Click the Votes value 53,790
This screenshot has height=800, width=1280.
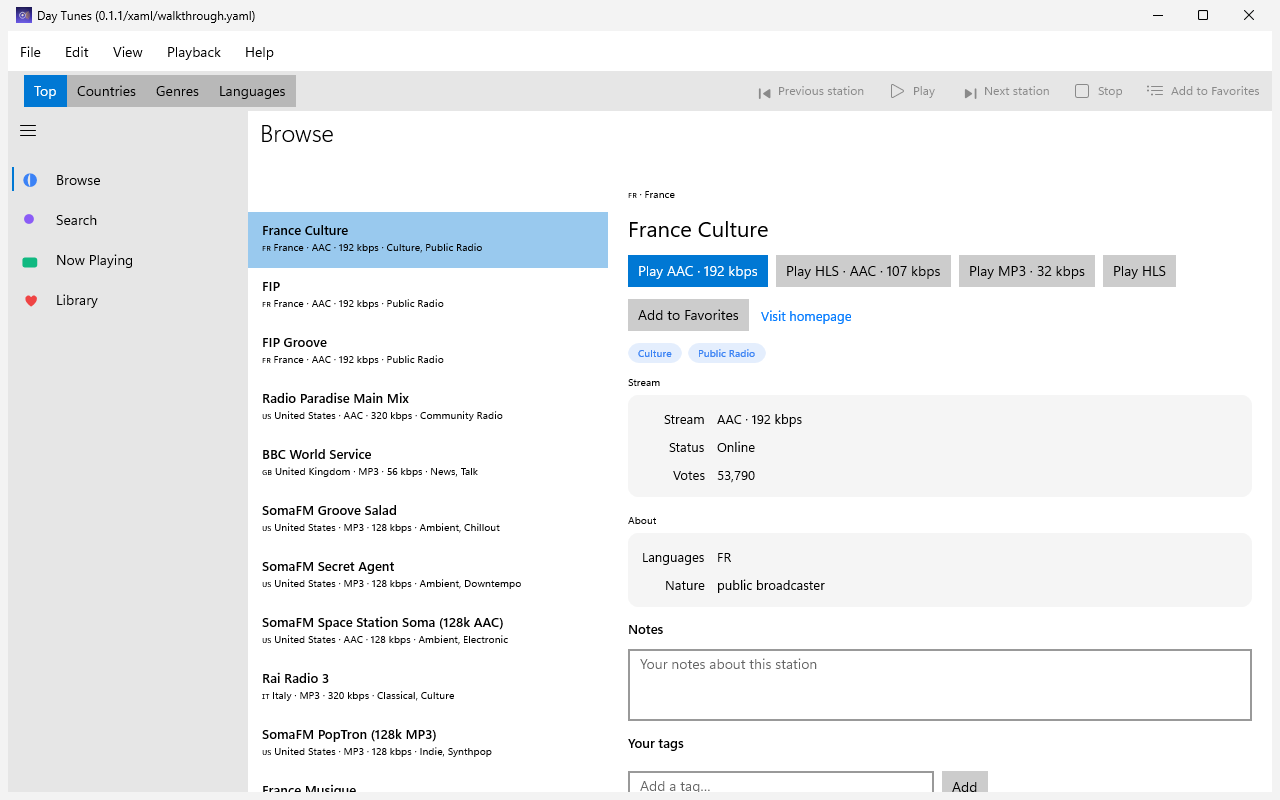[736, 476]
